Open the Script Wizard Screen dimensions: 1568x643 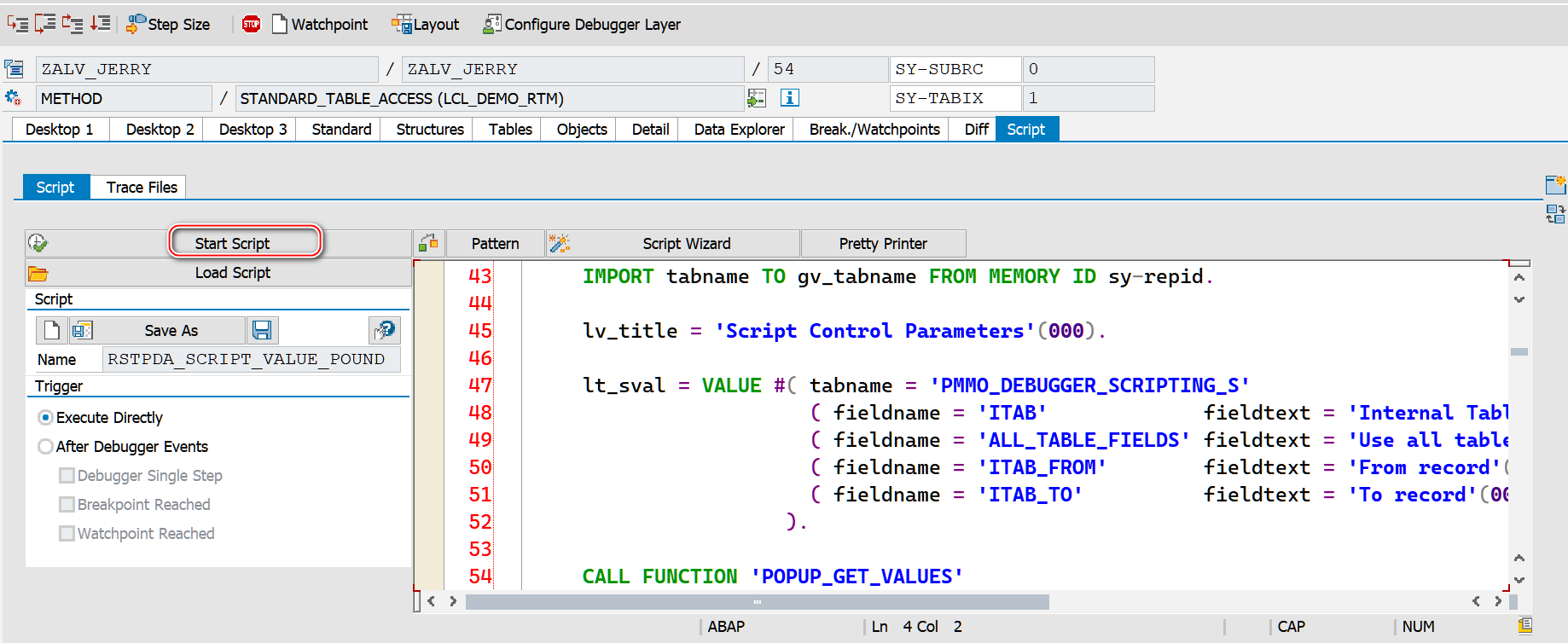674,243
